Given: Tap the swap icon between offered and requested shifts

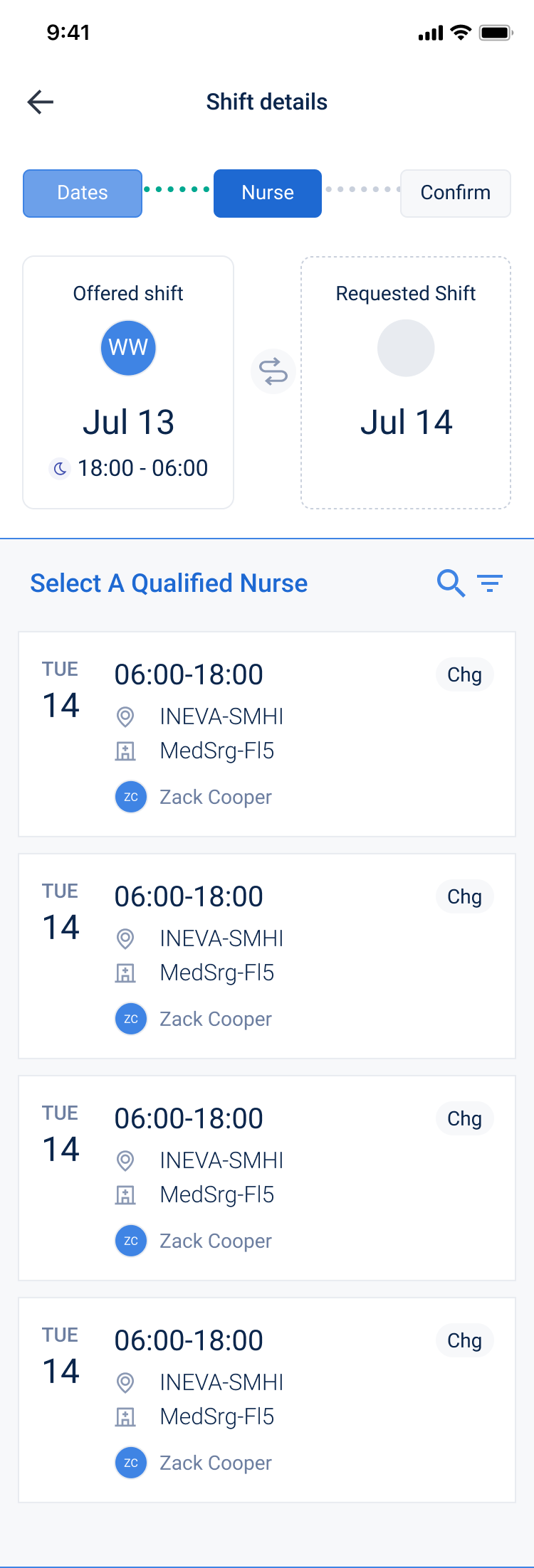Looking at the screenshot, I should pyautogui.click(x=273, y=371).
